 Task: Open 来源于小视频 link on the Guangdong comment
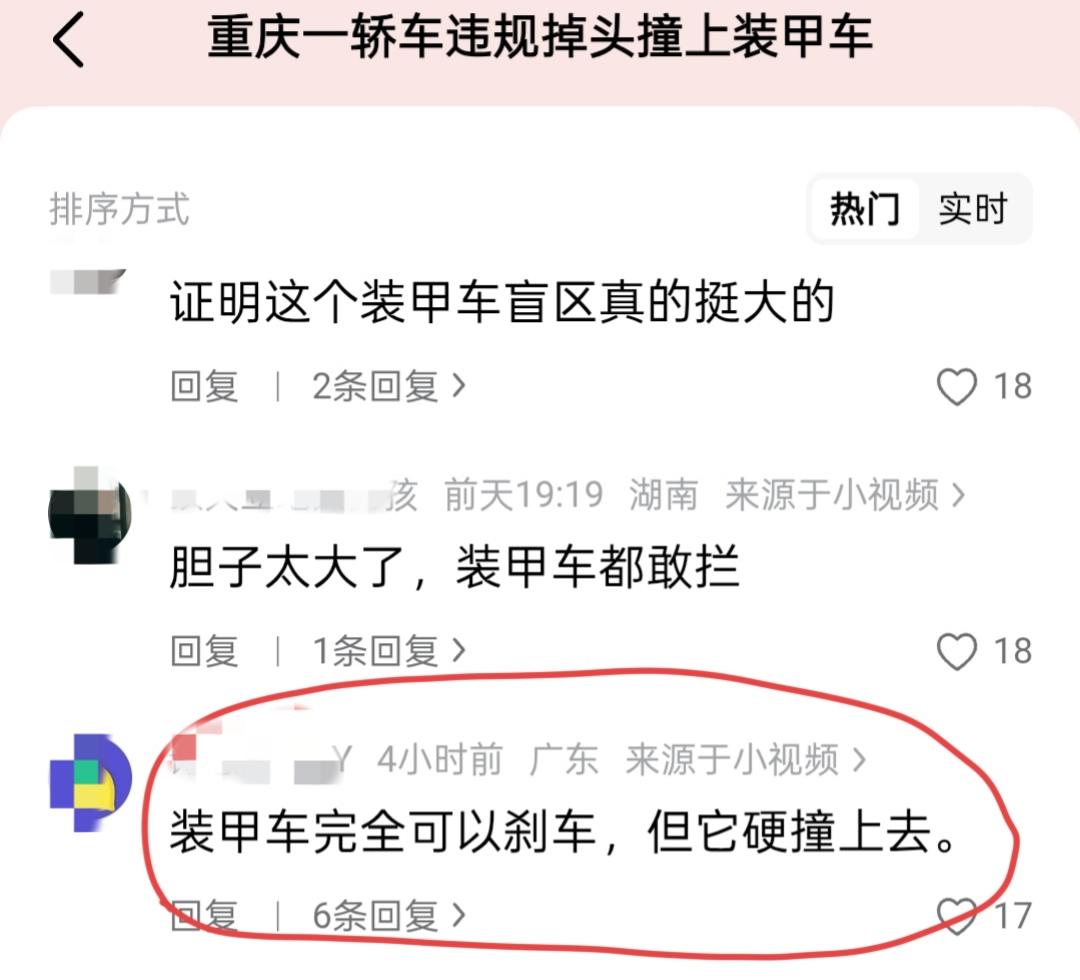pyautogui.click(x=745, y=760)
